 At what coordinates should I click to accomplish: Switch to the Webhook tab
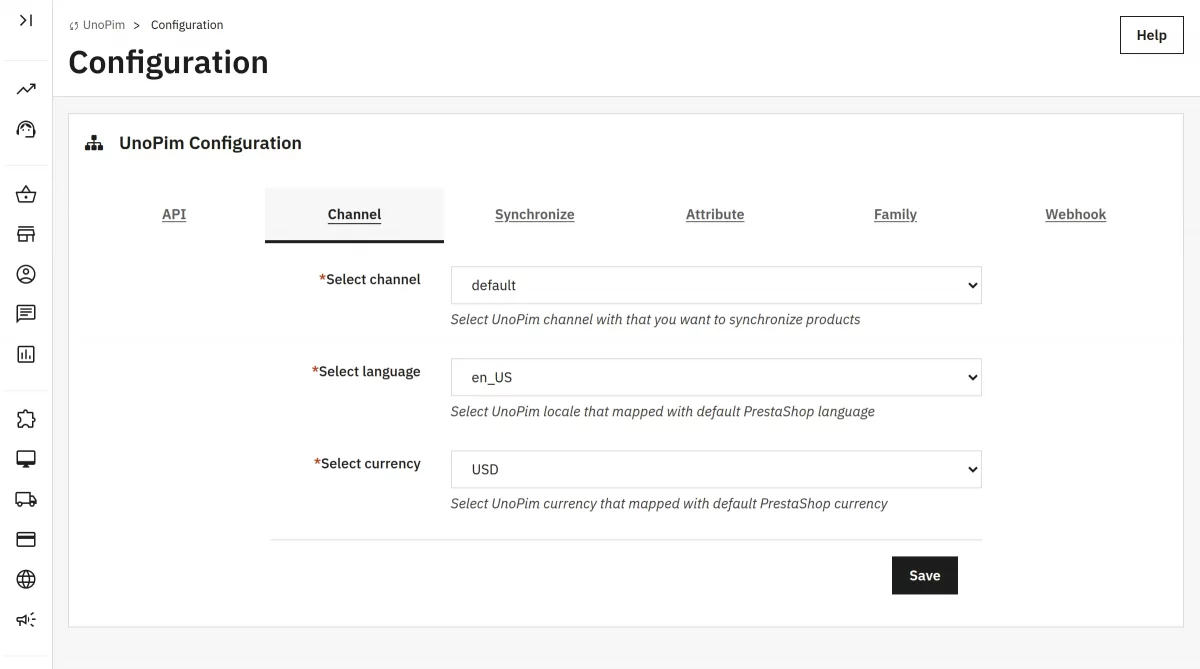click(x=1076, y=214)
